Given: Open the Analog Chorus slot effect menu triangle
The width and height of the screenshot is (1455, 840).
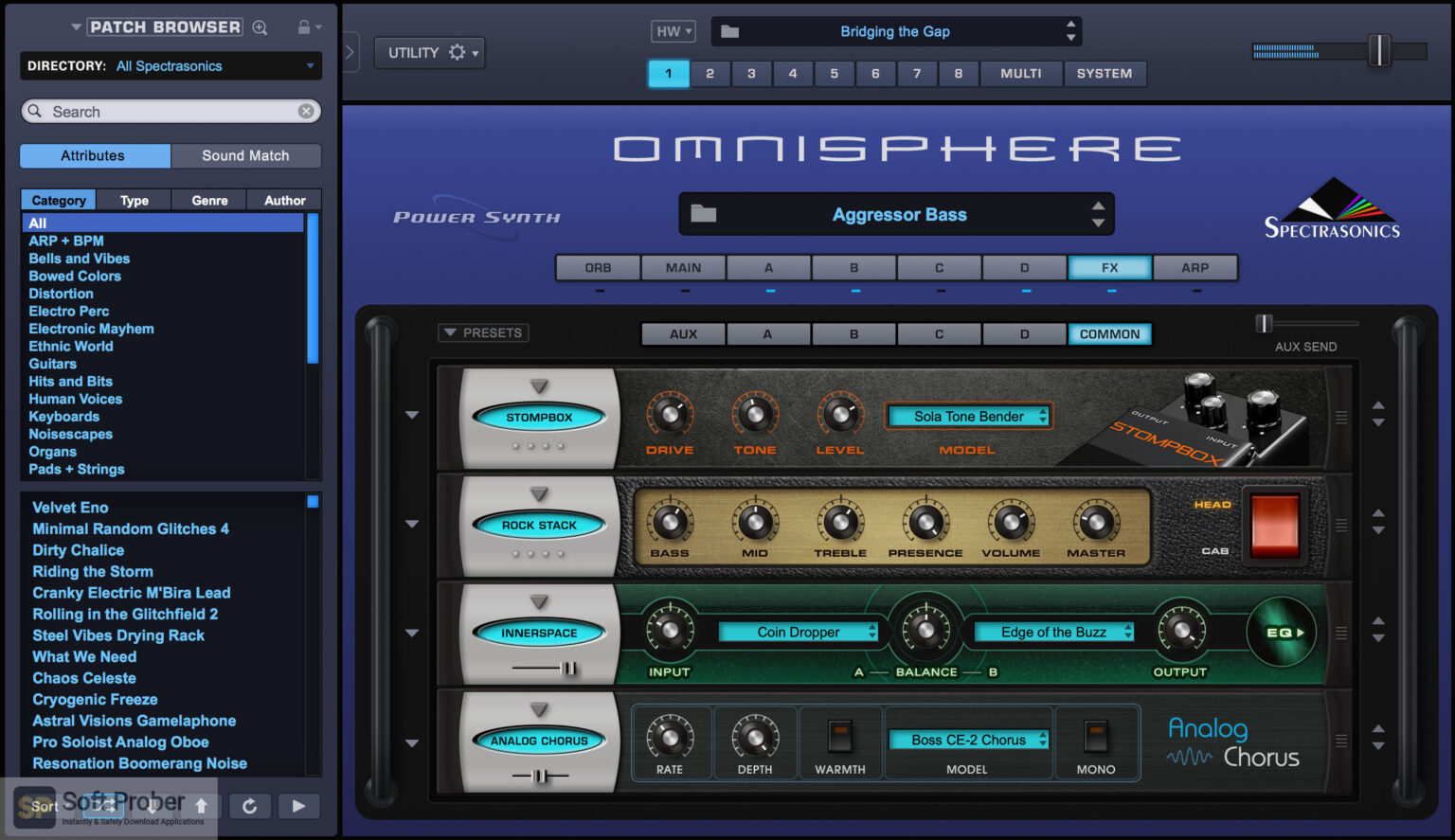Looking at the screenshot, I should [x=539, y=709].
